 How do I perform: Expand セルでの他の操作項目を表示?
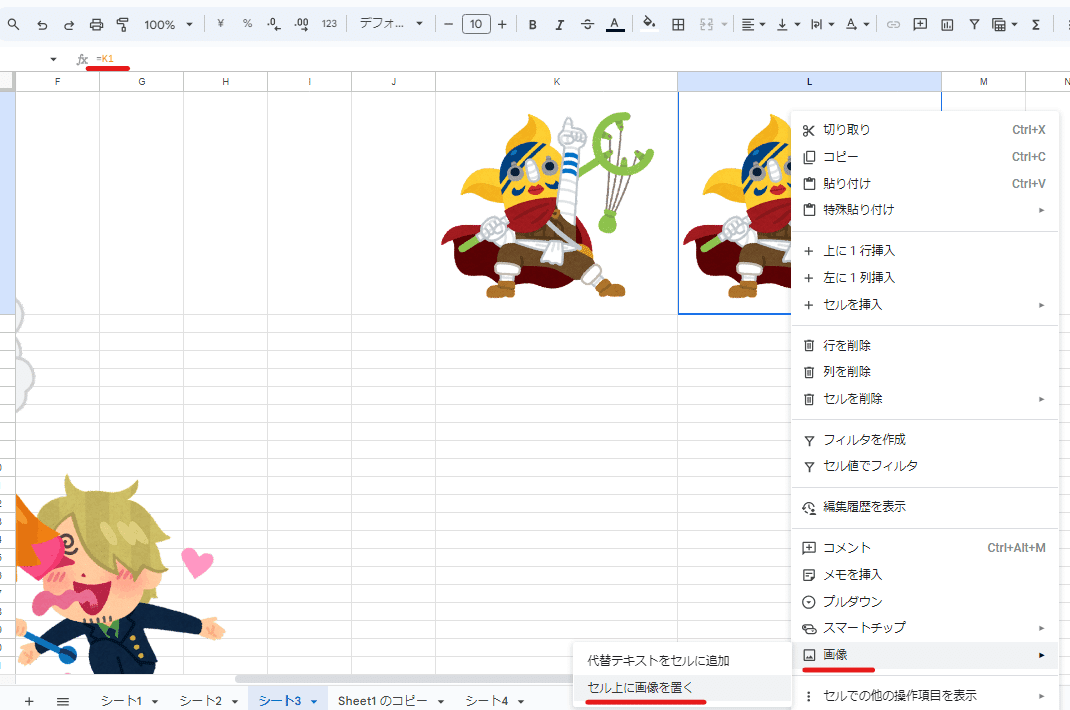[924, 696]
